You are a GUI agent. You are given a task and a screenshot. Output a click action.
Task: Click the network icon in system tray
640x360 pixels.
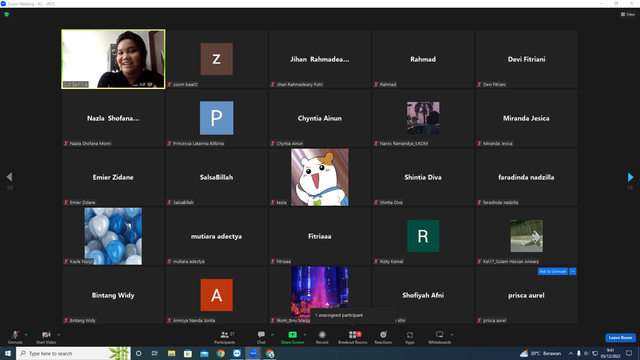[595, 353]
